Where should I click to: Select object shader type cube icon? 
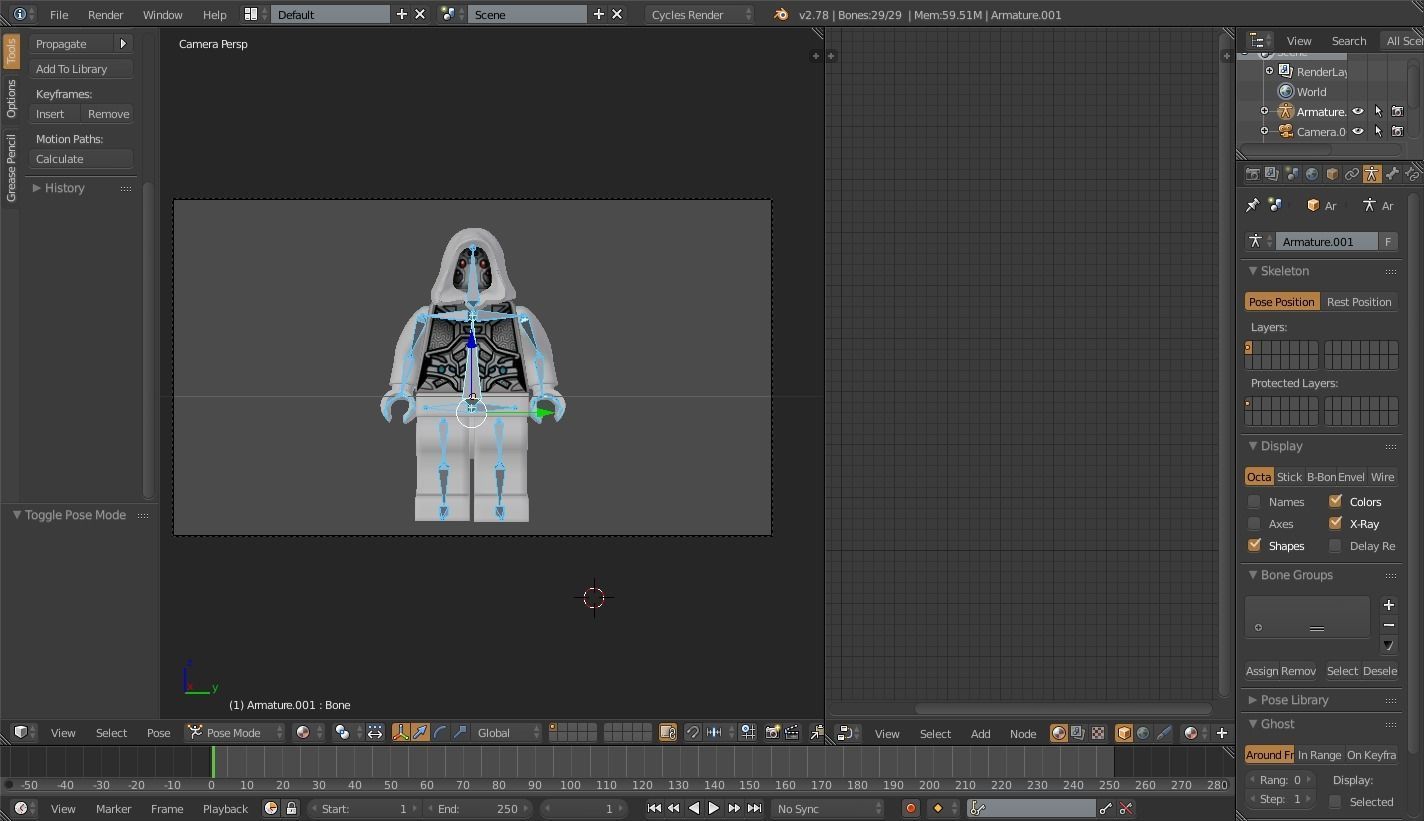tap(1124, 733)
